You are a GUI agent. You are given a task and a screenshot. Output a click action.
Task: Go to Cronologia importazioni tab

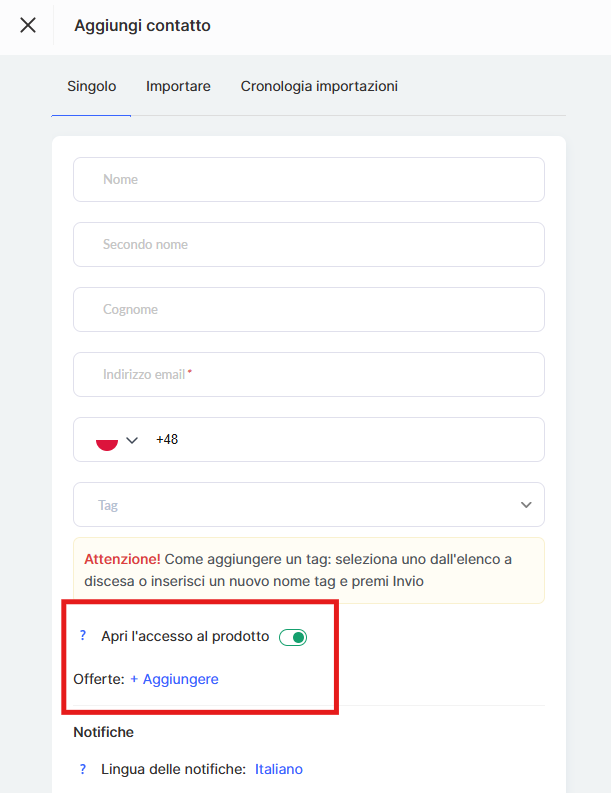pyautogui.click(x=319, y=87)
